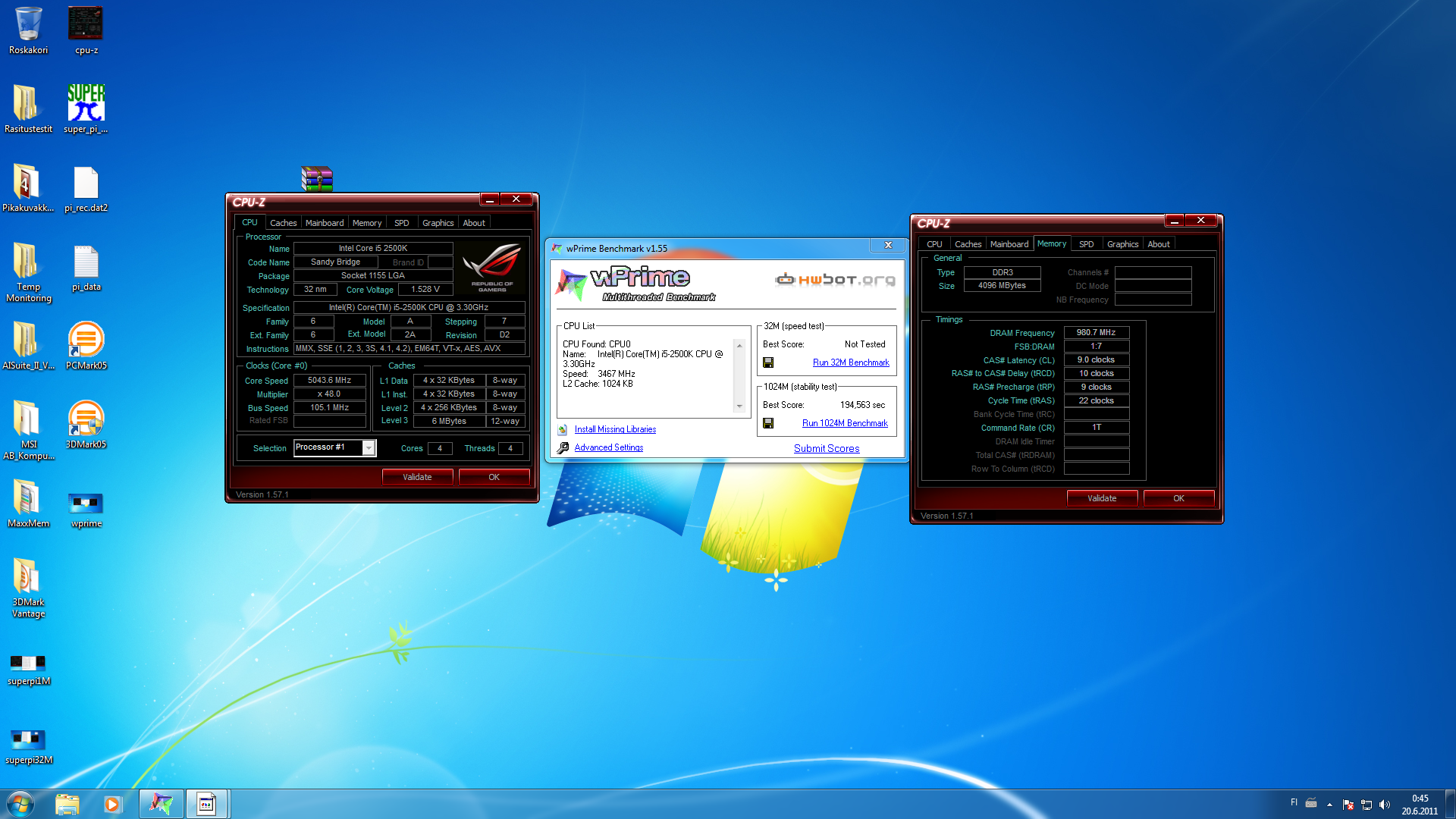Select CPU-Z taskbar button

click(x=206, y=804)
